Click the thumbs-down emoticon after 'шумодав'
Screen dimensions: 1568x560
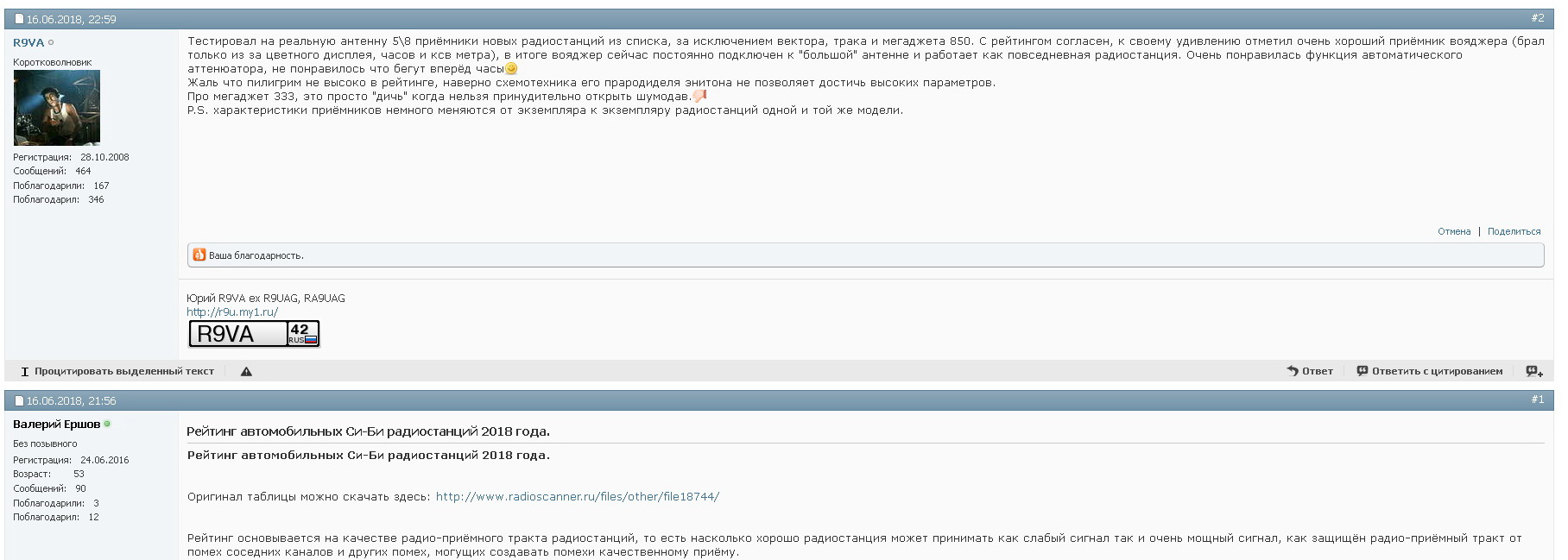point(699,96)
